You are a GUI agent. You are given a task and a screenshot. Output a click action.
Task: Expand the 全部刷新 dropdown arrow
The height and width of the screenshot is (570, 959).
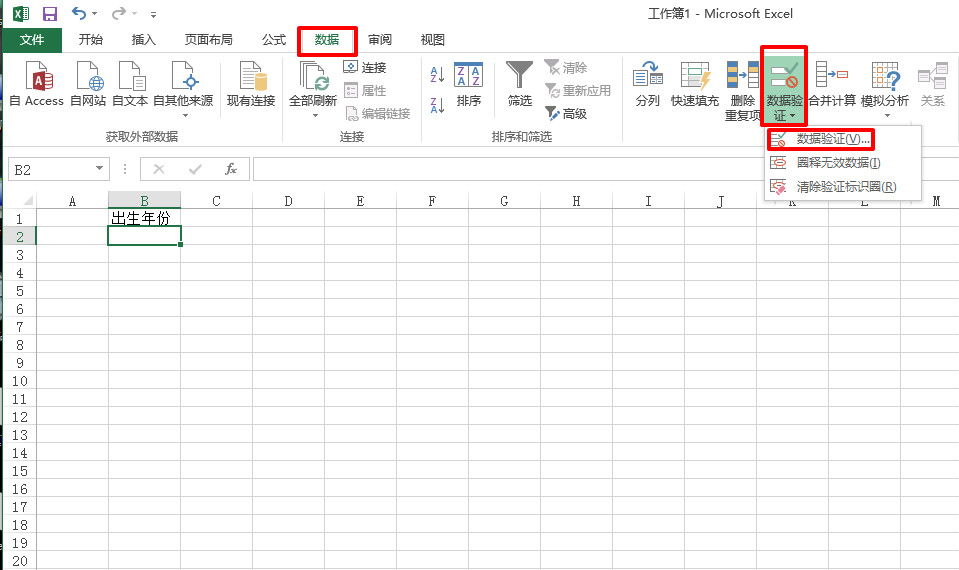point(313,115)
